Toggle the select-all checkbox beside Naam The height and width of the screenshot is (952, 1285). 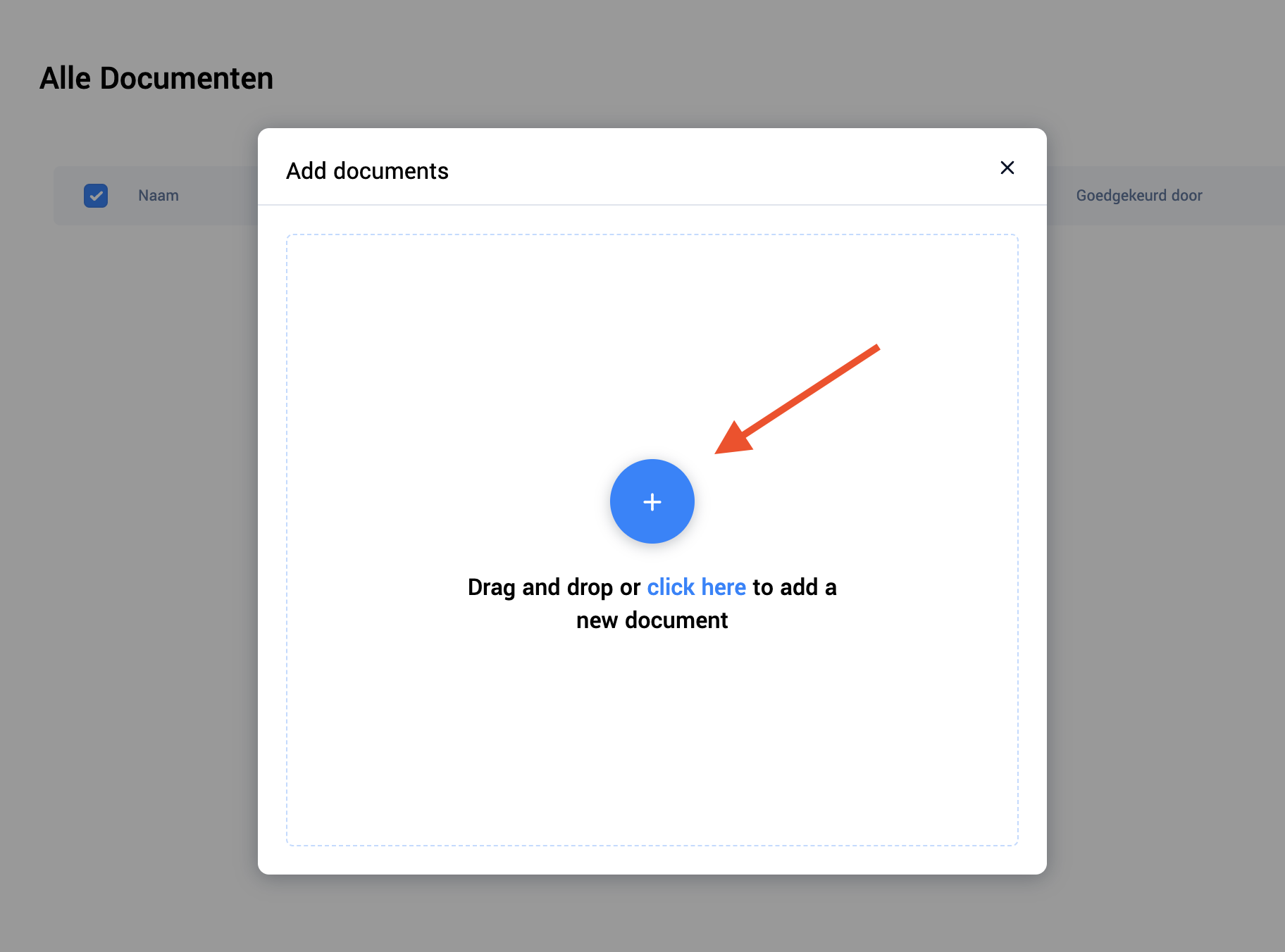[96, 196]
